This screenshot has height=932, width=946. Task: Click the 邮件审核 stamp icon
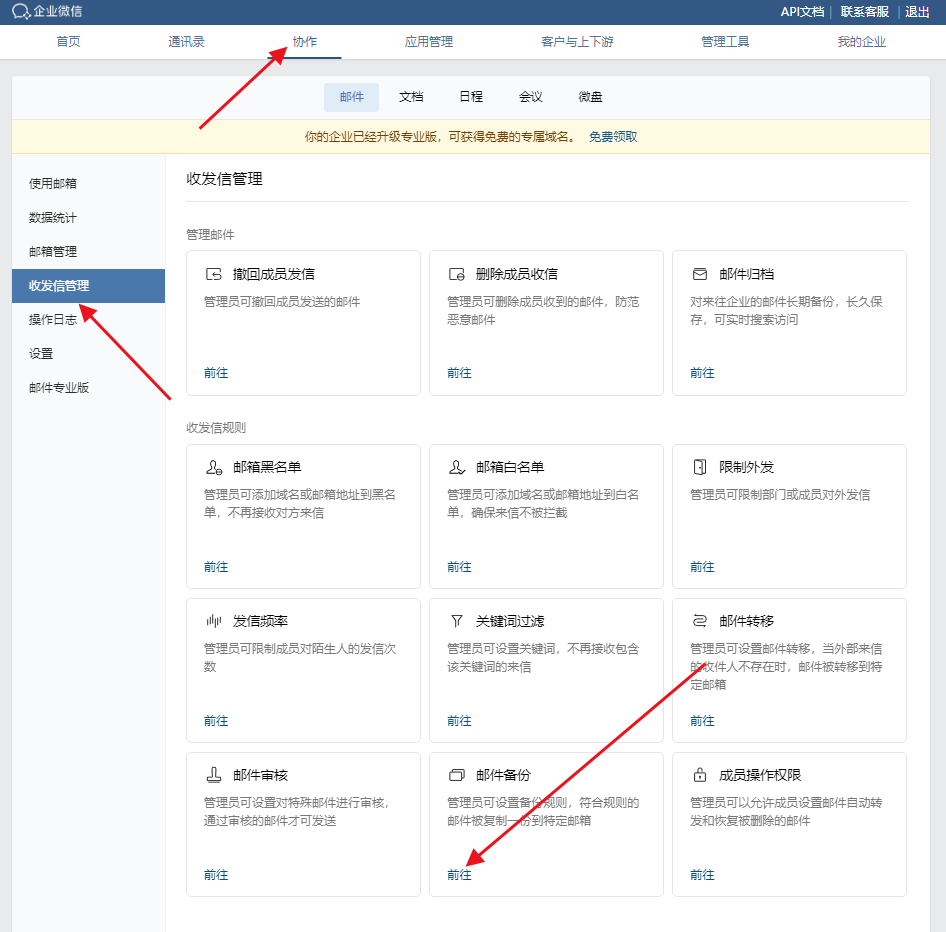pyautogui.click(x=213, y=775)
